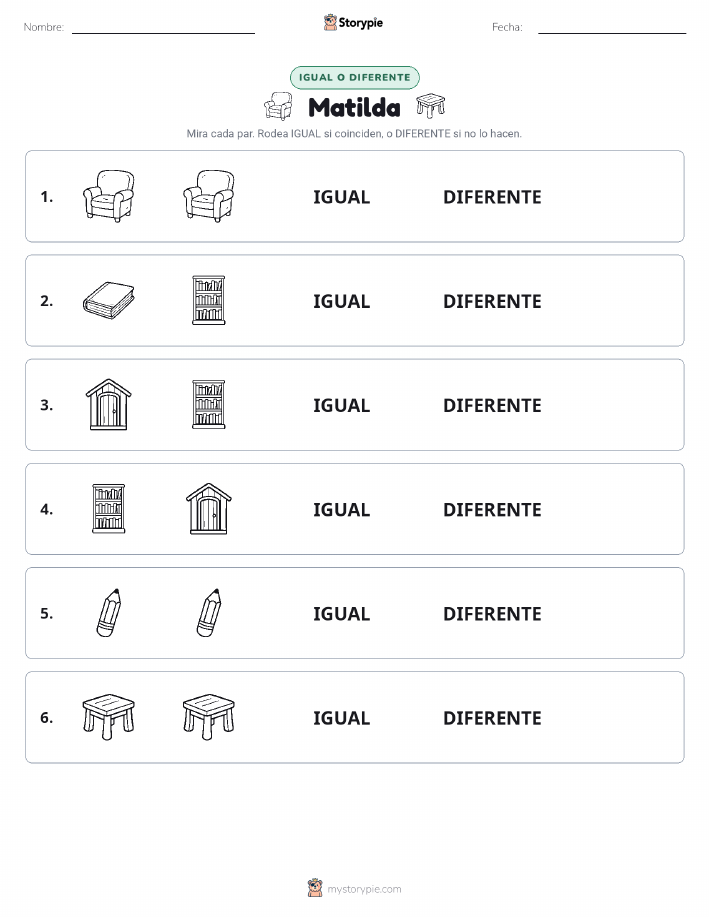Choose IGUAL in row 5
Viewport: 709px width, 917px height.
[342, 613]
